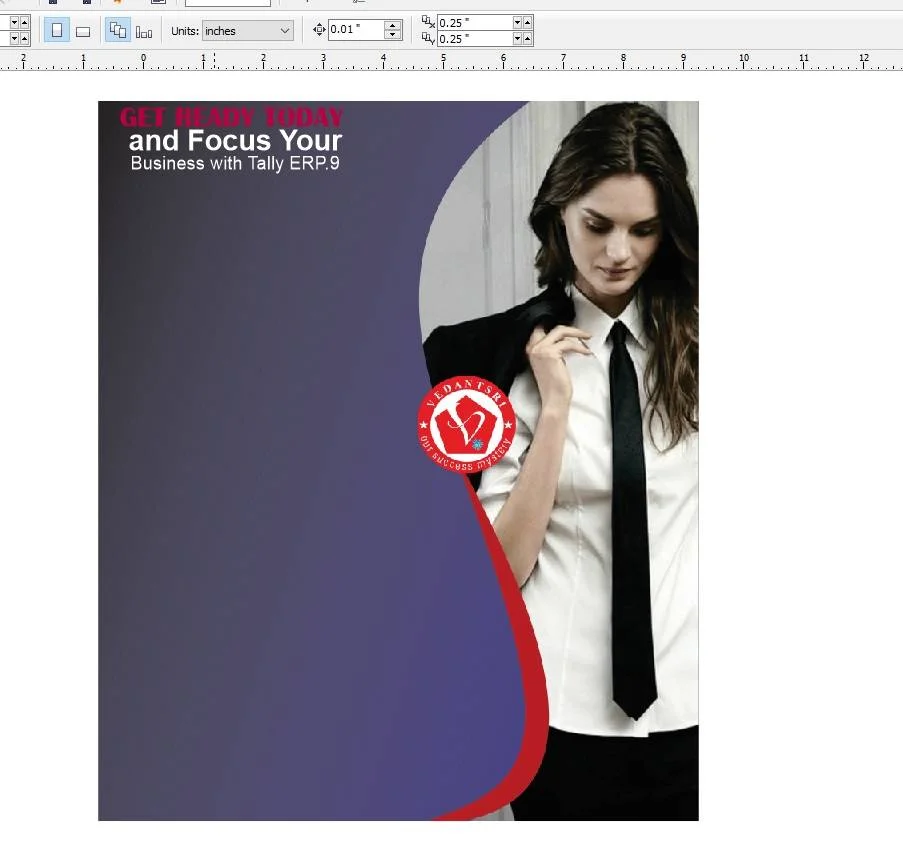Increase page height with up arrow
Screen dimensions: 903x849
click(24, 39)
